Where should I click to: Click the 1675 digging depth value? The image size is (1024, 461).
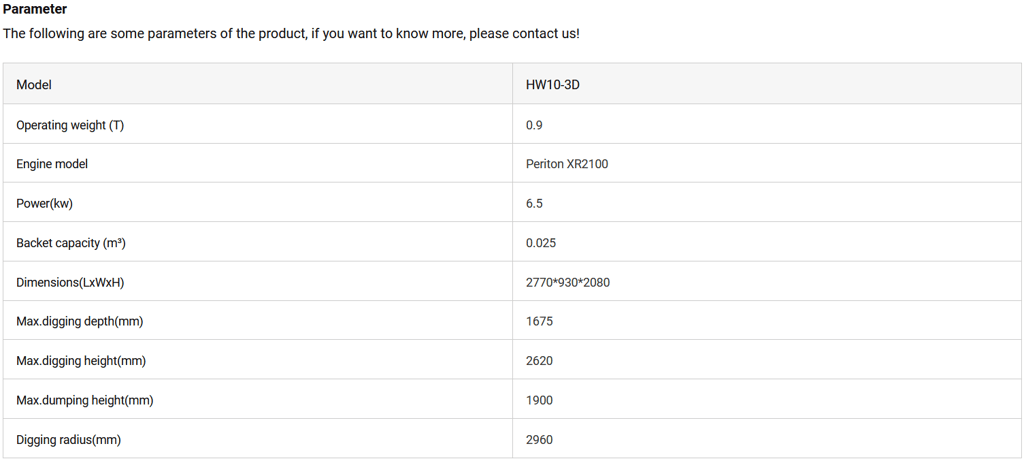tap(539, 321)
